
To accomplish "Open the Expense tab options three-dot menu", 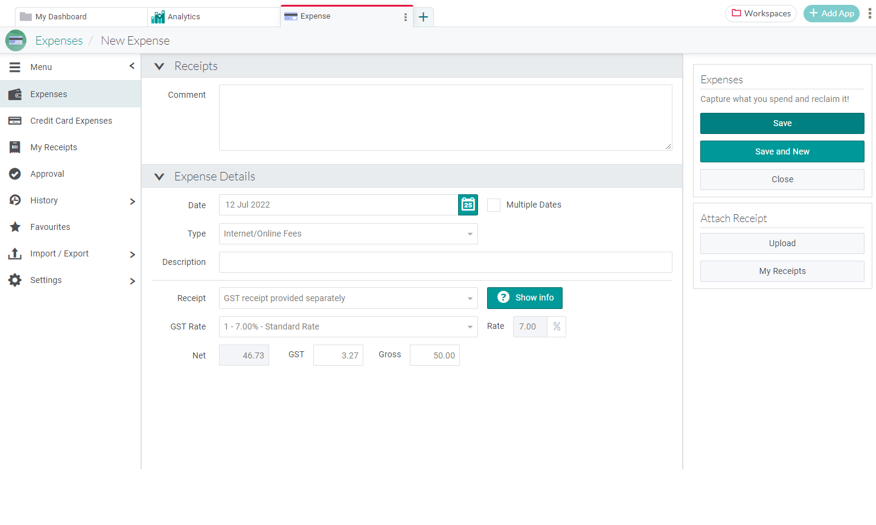I will click(405, 17).
